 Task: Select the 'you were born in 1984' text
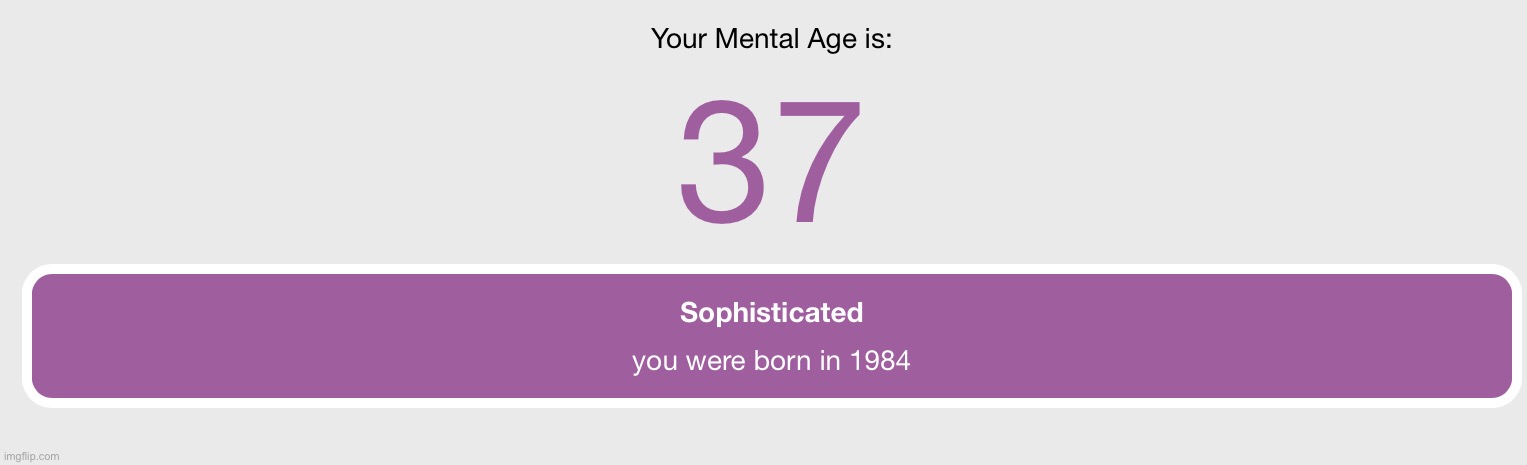[771, 361]
